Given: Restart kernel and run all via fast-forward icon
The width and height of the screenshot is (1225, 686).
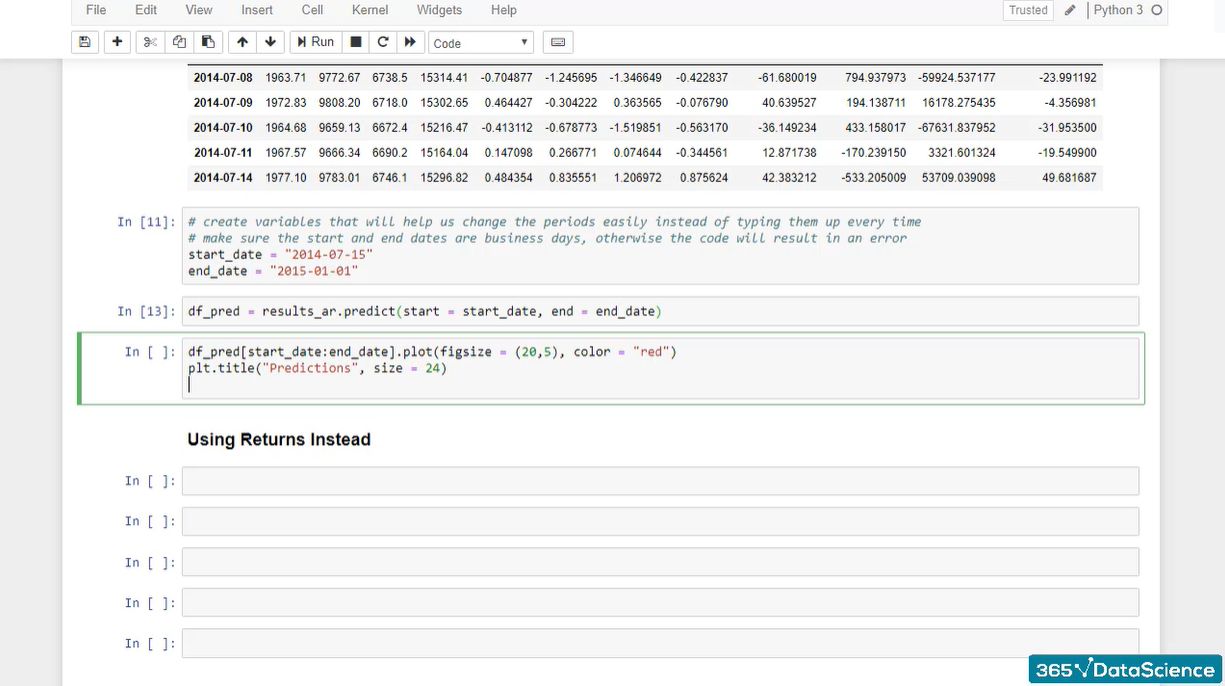Looking at the screenshot, I should [x=410, y=41].
